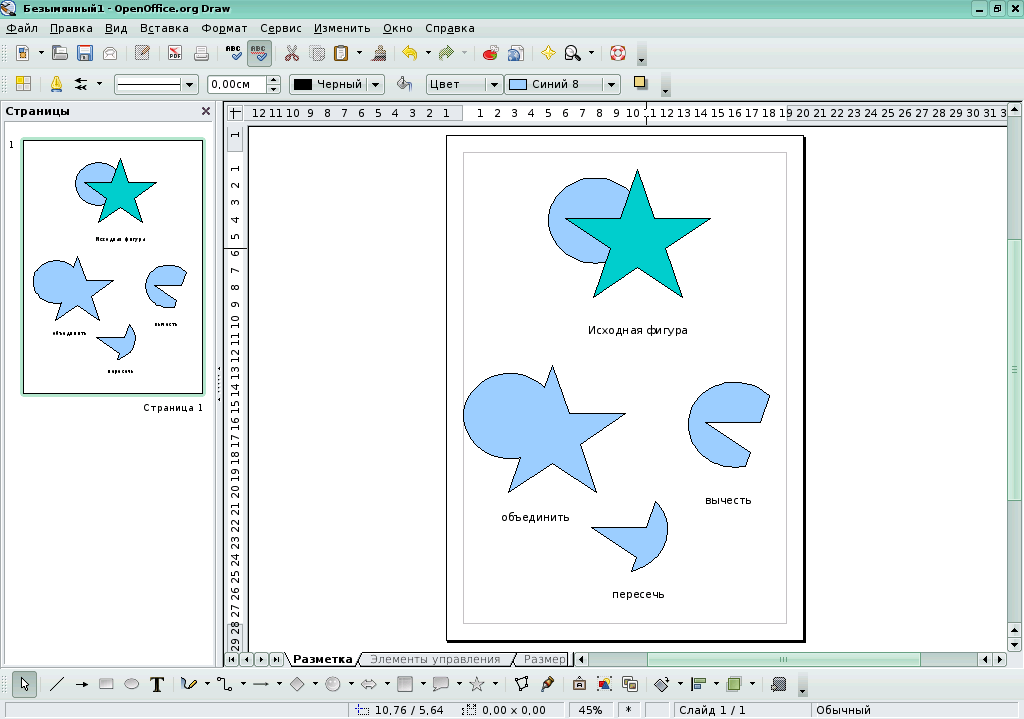1024x719 pixels.
Task: Click the Edit points icon
Action: click(x=521, y=684)
